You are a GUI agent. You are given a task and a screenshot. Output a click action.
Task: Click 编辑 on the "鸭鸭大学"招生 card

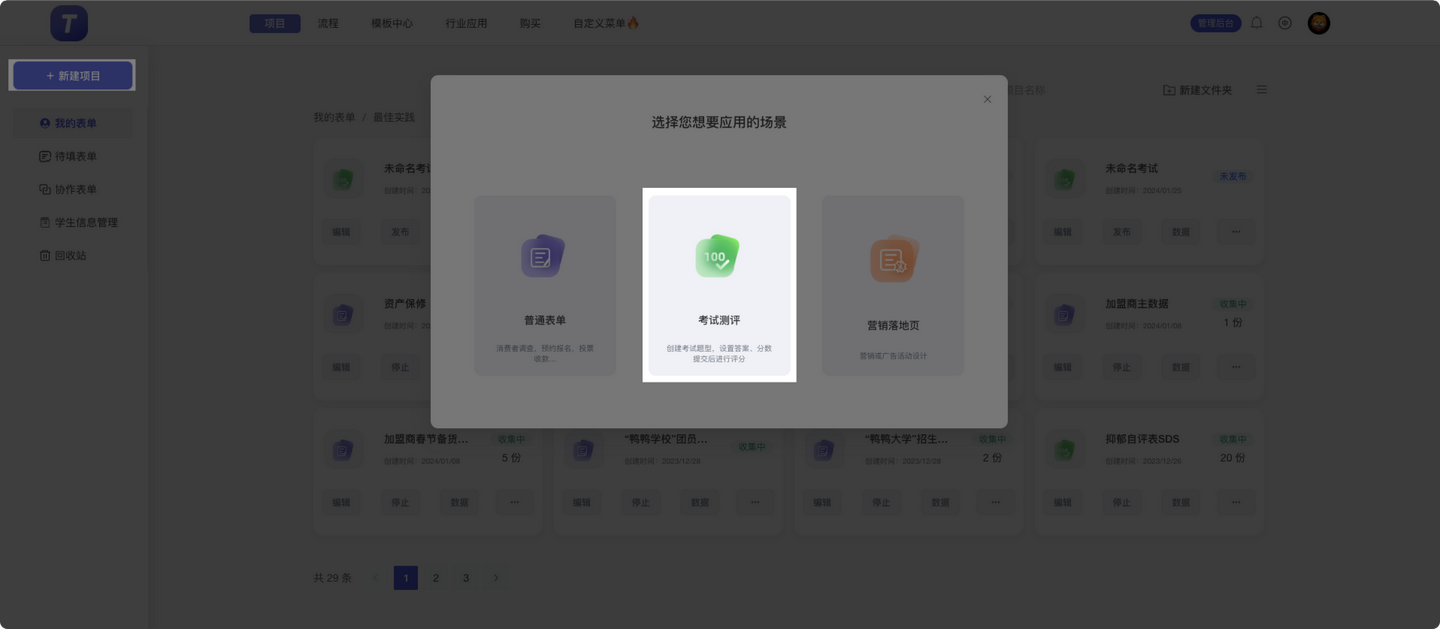click(x=822, y=502)
